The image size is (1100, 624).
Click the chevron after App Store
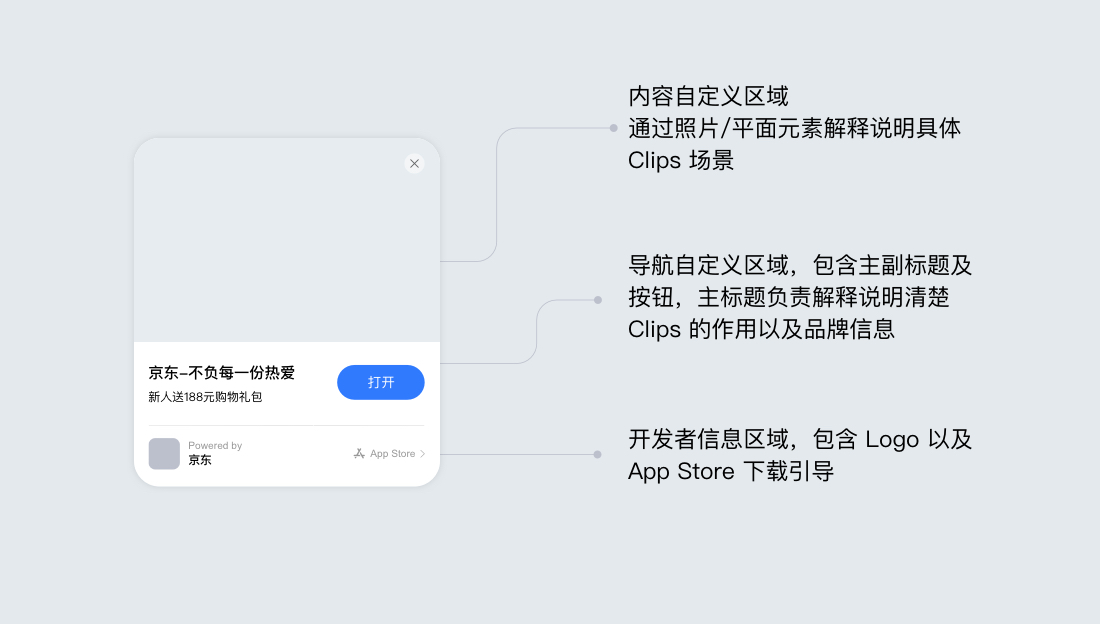pos(422,454)
